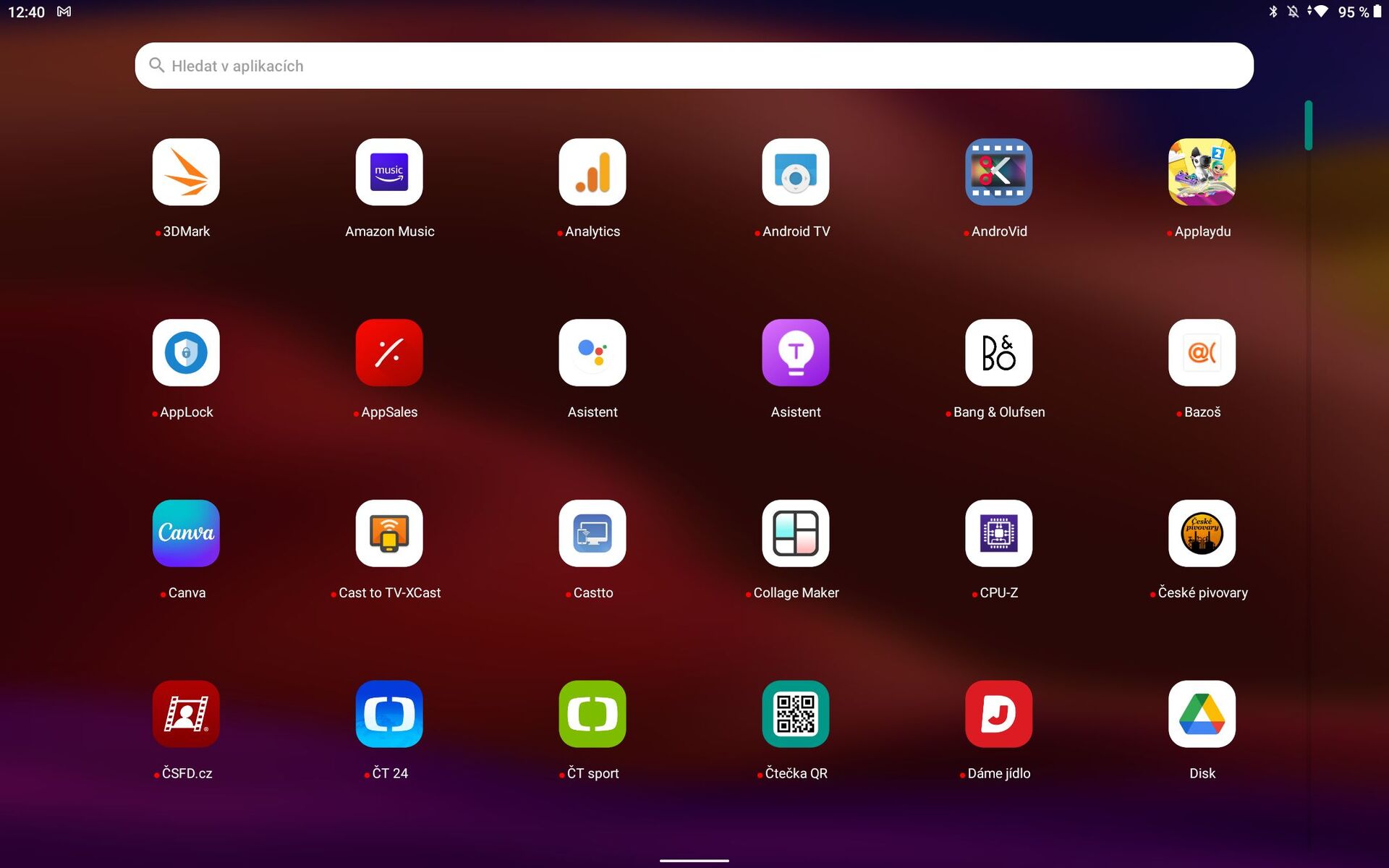
Task: Open Google Analytics
Action: pyautogui.click(x=592, y=172)
